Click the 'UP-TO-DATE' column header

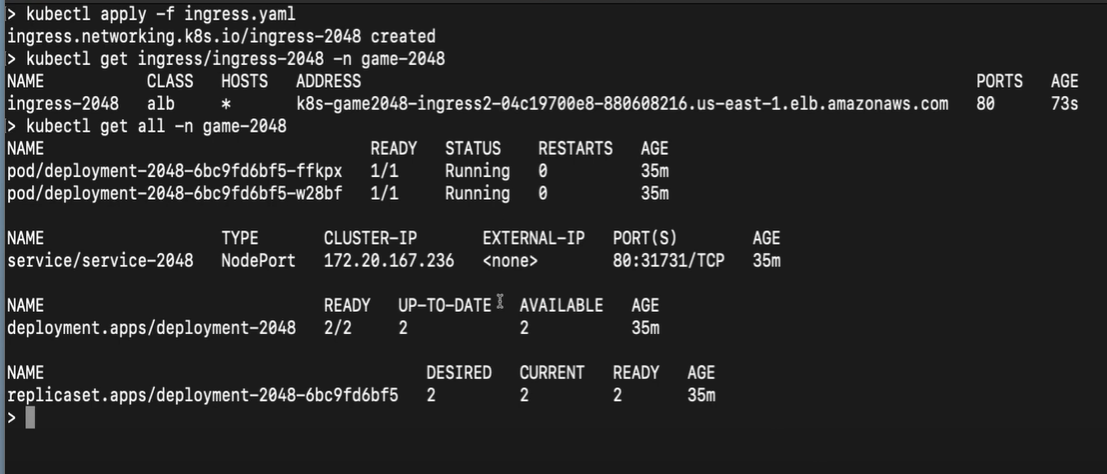(x=445, y=306)
